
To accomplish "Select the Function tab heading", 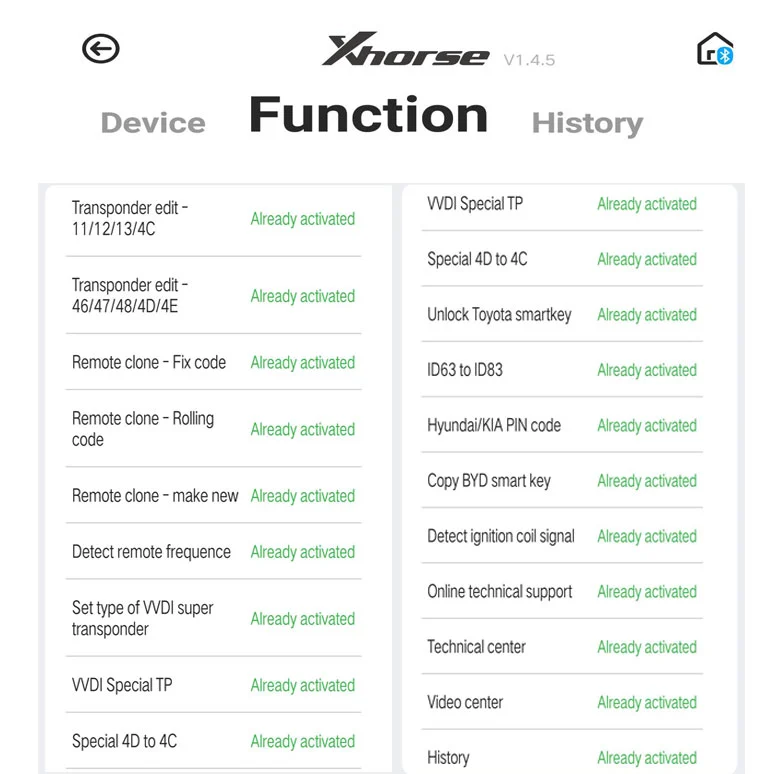I will coord(369,115).
